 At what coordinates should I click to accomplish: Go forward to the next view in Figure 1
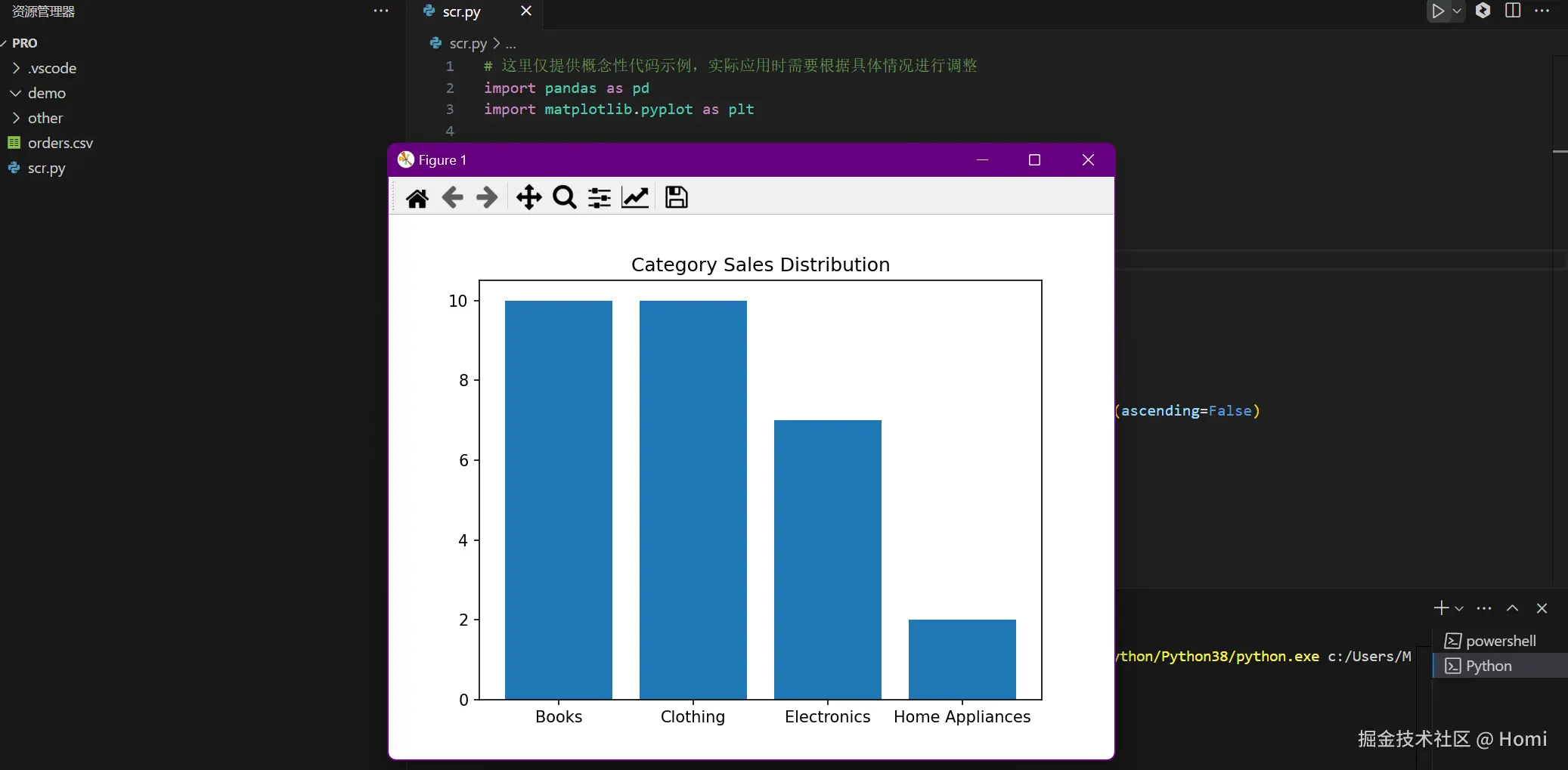click(488, 198)
